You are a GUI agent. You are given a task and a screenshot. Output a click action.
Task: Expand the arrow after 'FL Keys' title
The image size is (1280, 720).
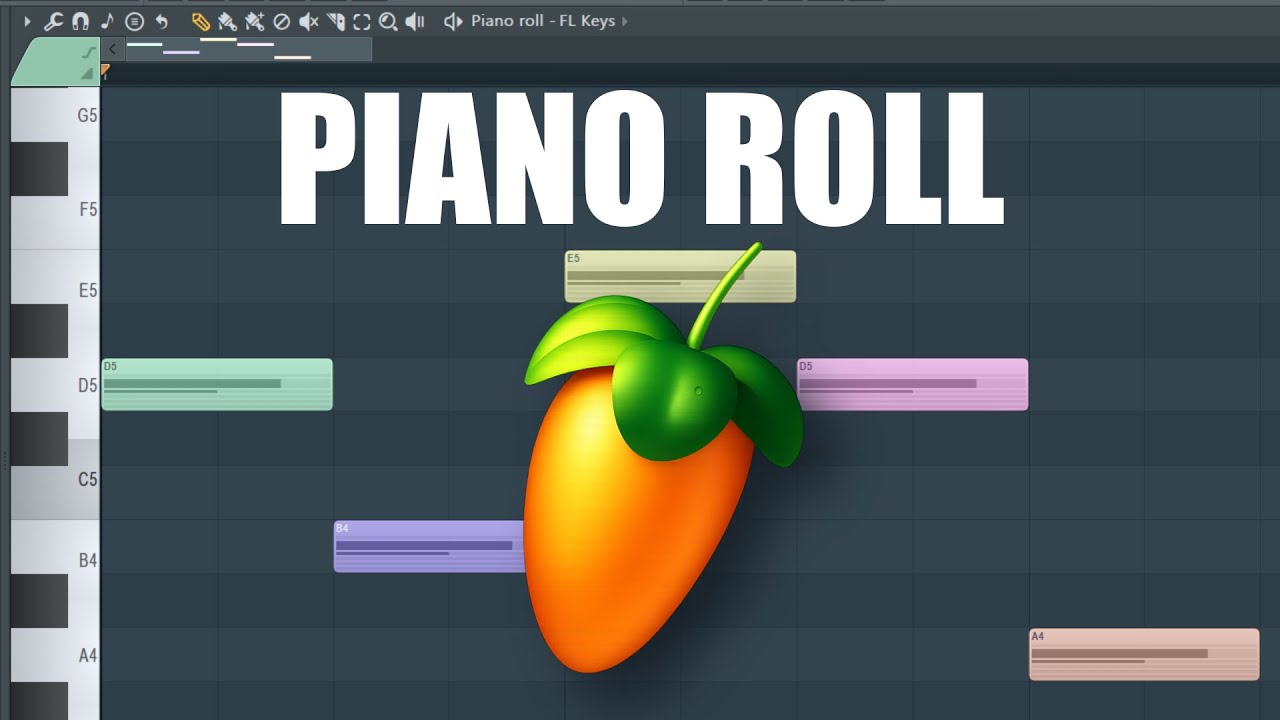click(625, 21)
